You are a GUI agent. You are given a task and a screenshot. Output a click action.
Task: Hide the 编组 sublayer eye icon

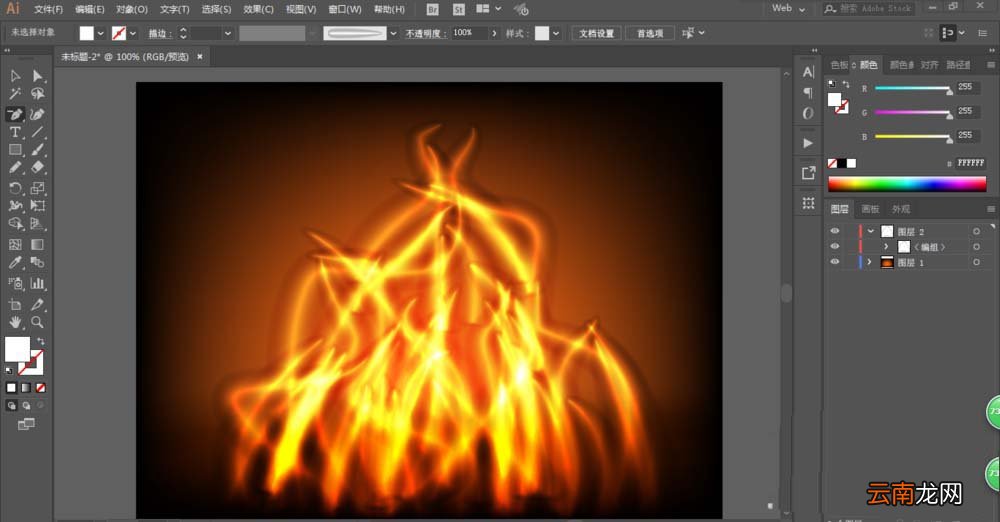835,246
